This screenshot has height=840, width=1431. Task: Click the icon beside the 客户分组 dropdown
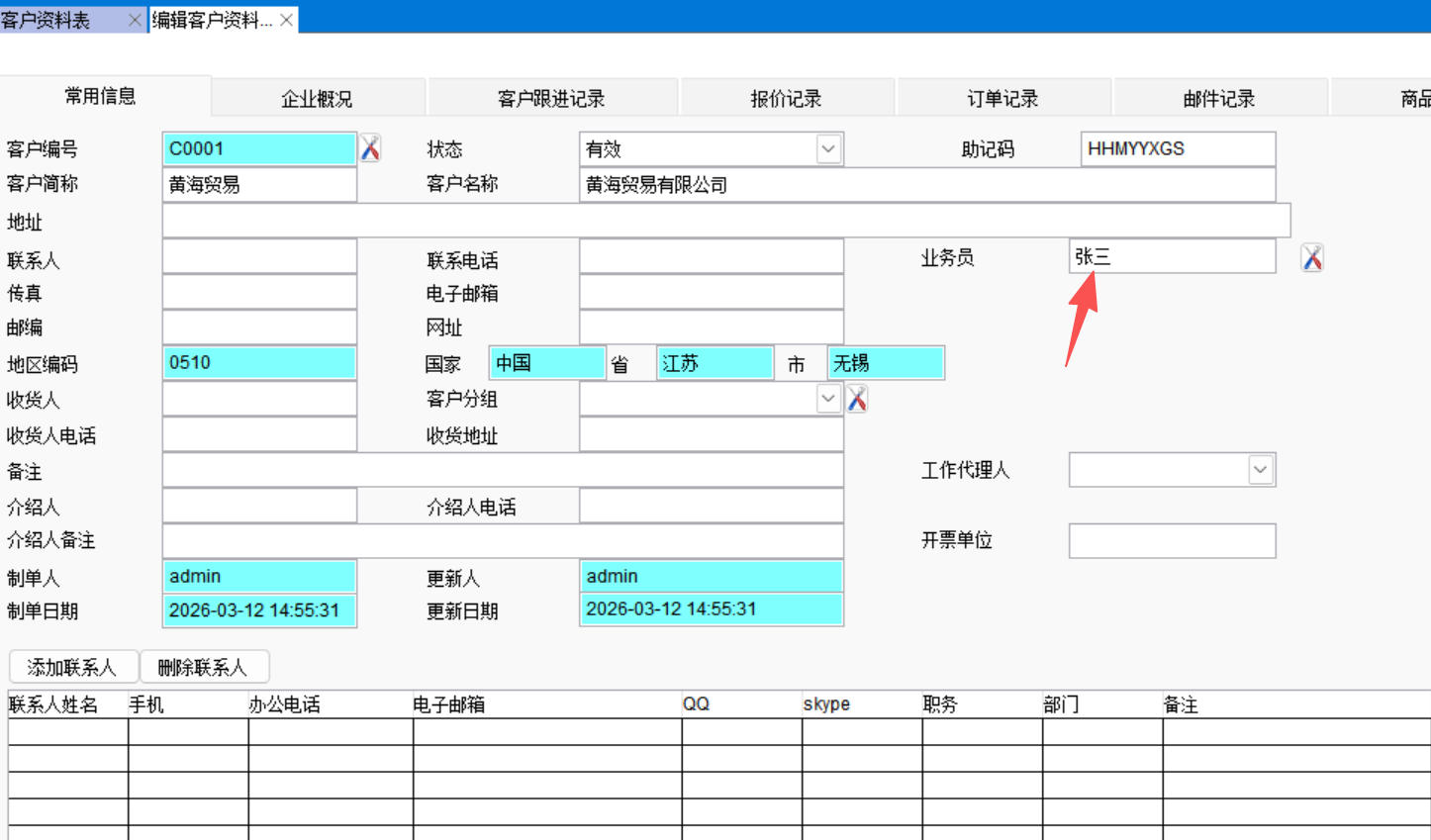coord(857,399)
